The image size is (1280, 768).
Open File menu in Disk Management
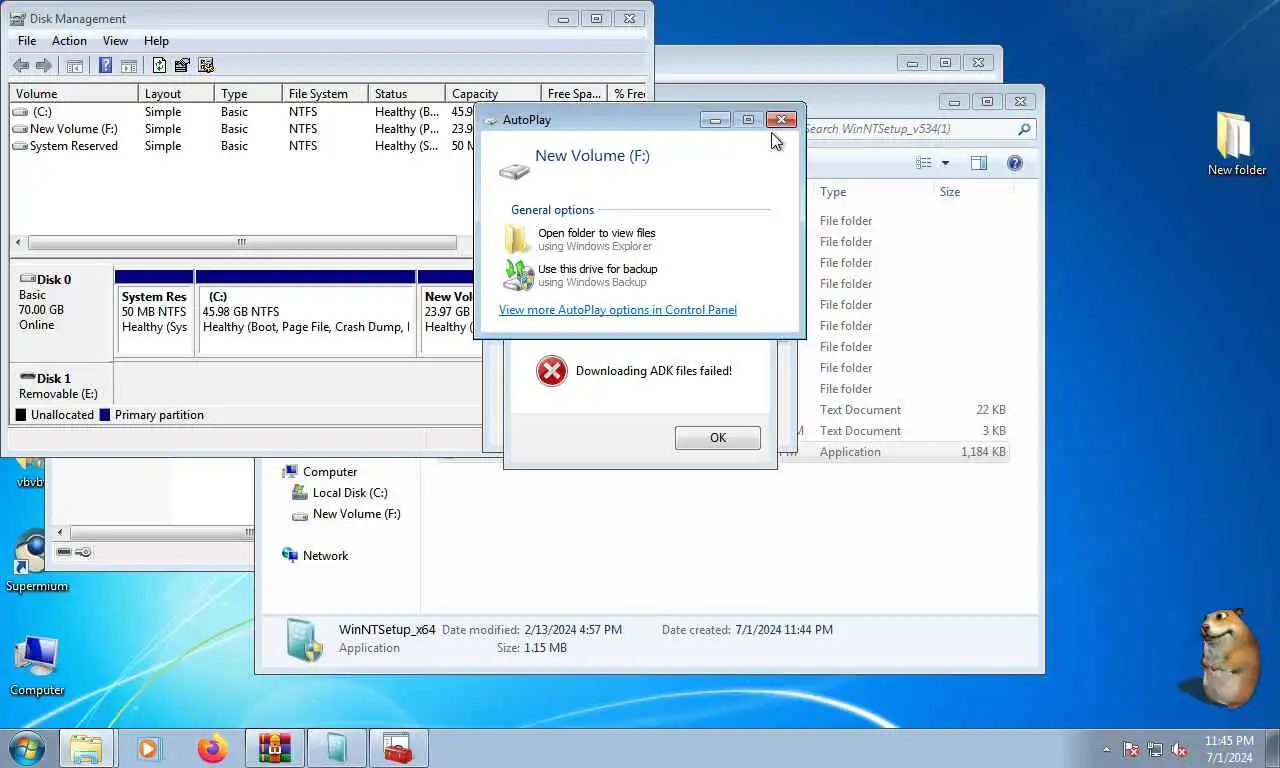[x=27, y=41]
